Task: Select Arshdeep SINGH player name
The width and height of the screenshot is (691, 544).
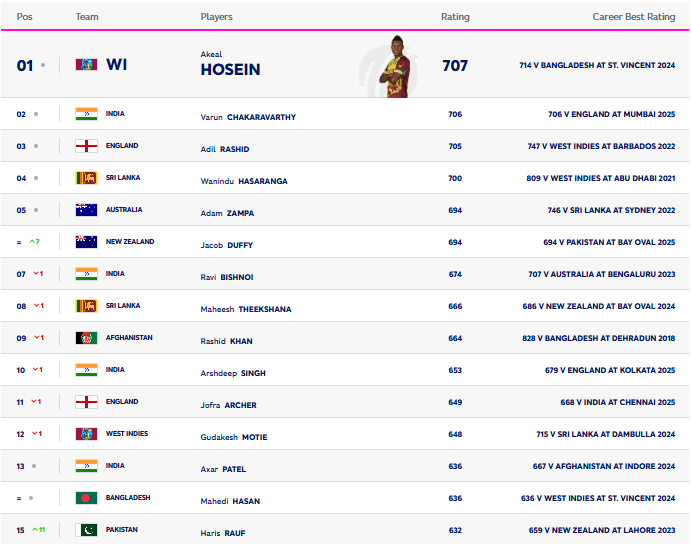Action: [x=233, y=373]
